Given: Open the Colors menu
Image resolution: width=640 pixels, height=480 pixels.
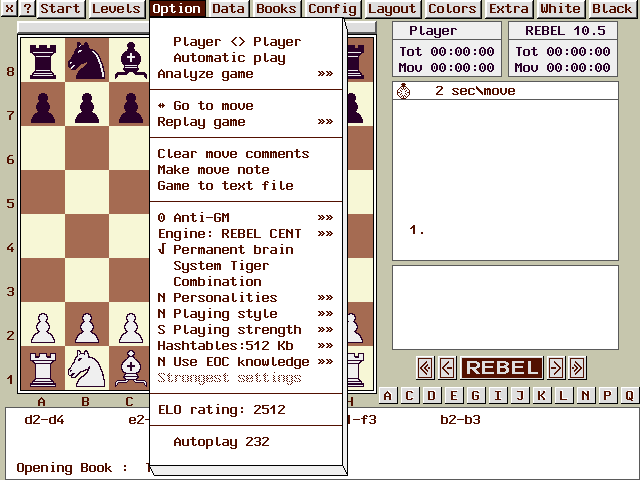Looking at the screenshot, I should (x=452, y=9).
